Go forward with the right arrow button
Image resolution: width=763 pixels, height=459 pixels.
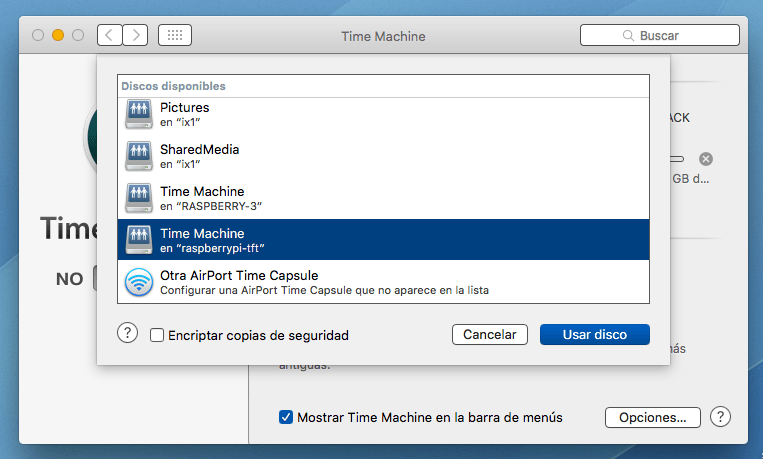[x=135, y=35]
